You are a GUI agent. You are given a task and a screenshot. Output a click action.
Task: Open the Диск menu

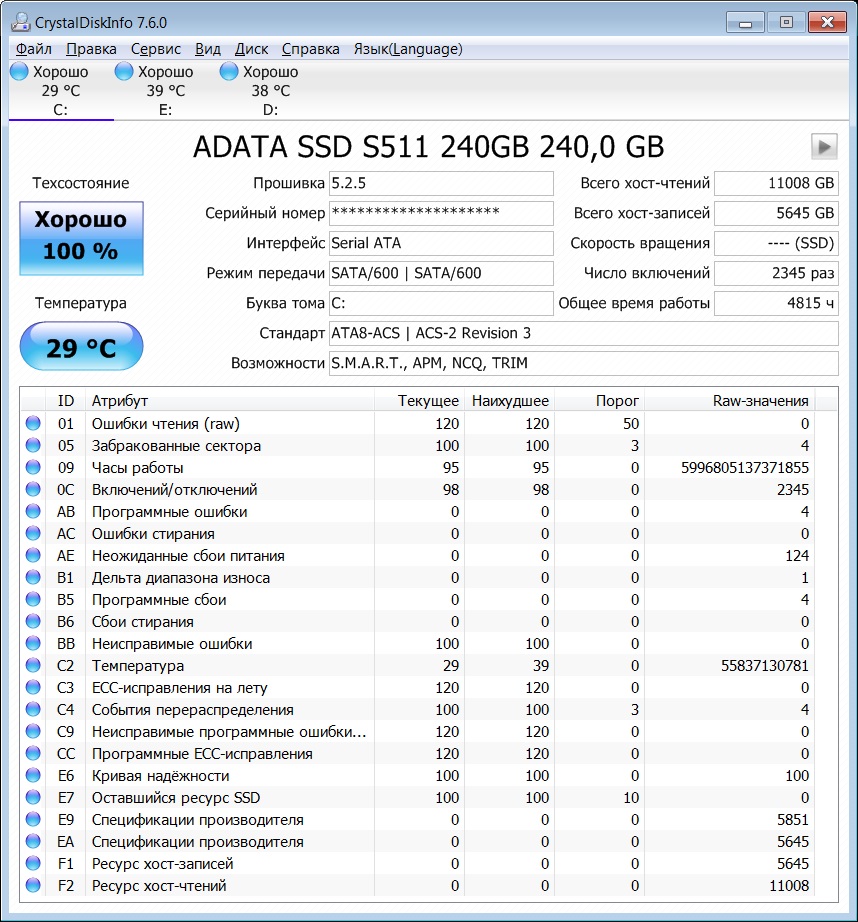coord(251,49)
